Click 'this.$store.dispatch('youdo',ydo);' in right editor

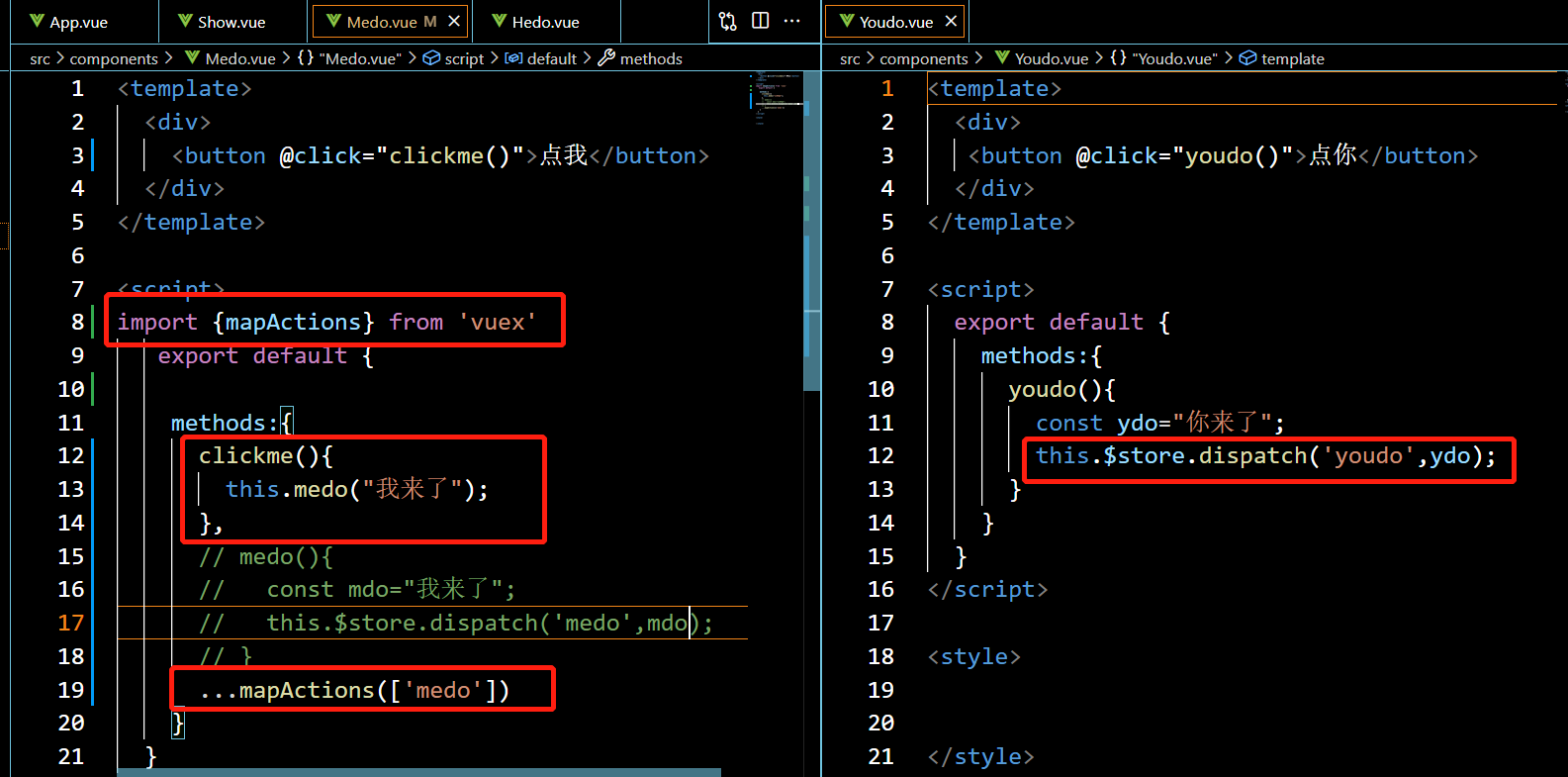click(1266, 455)
